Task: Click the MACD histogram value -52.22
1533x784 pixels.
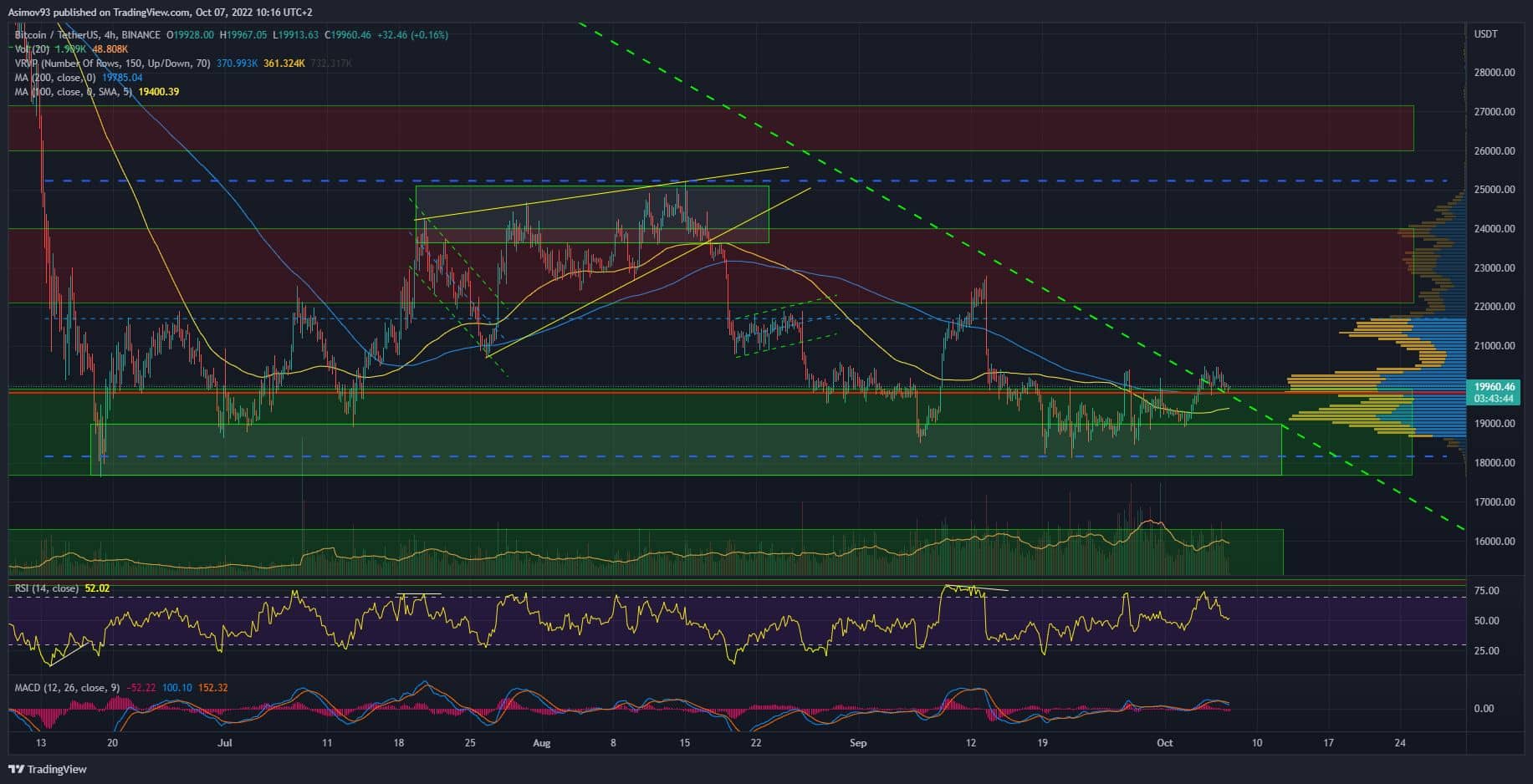Action: coord(141,688)
